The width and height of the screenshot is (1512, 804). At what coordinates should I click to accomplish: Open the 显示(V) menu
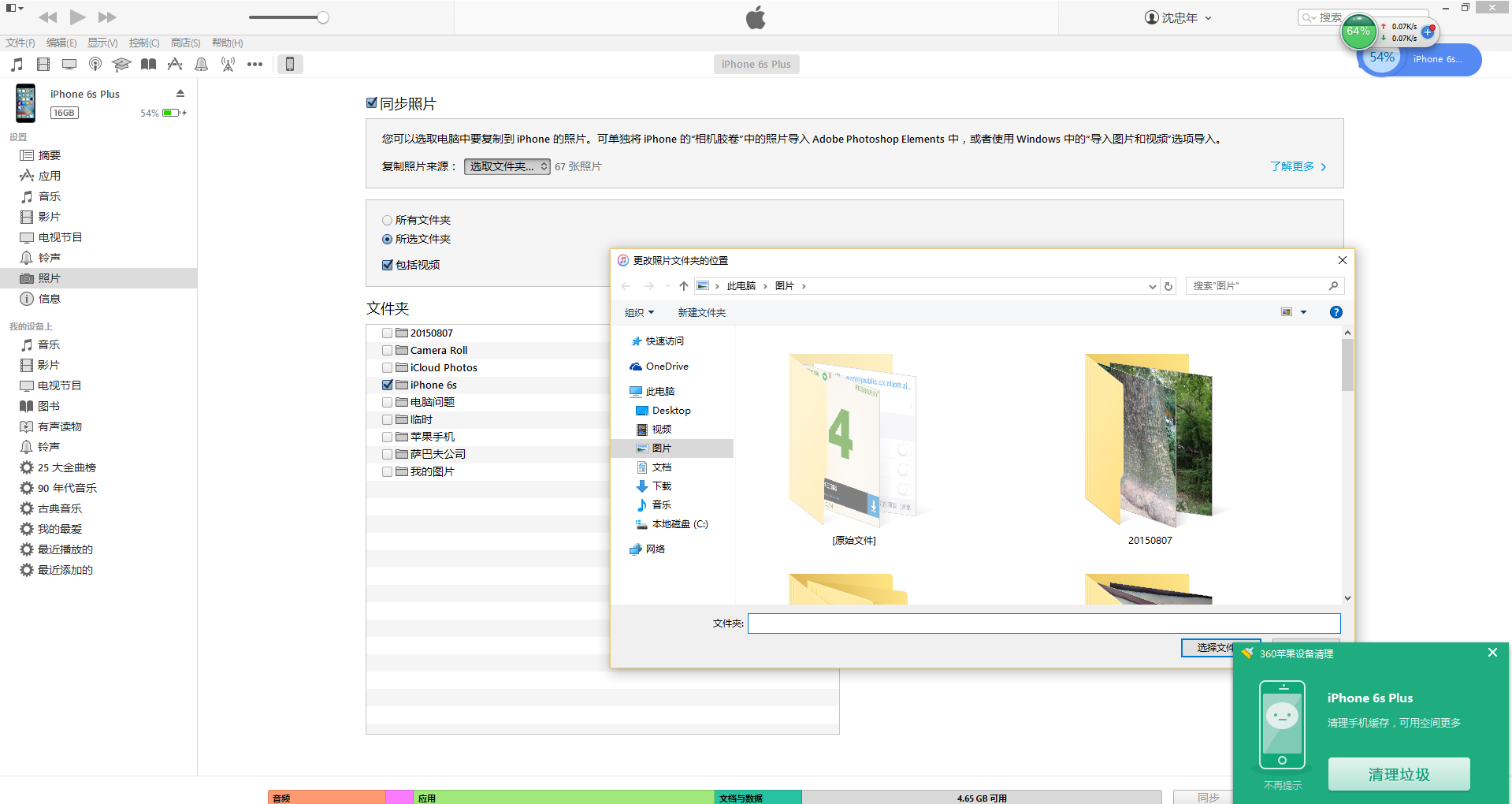(x=102, y=43)
